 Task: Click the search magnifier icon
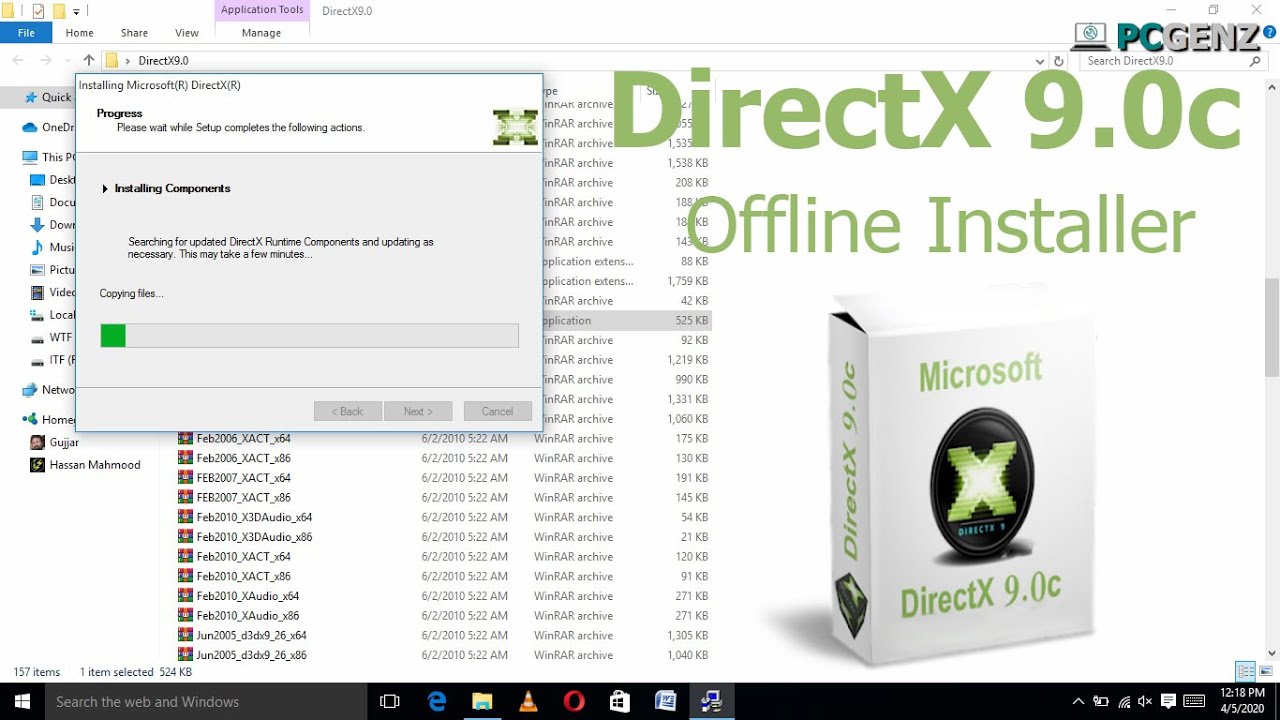(x=1256, y=61)
